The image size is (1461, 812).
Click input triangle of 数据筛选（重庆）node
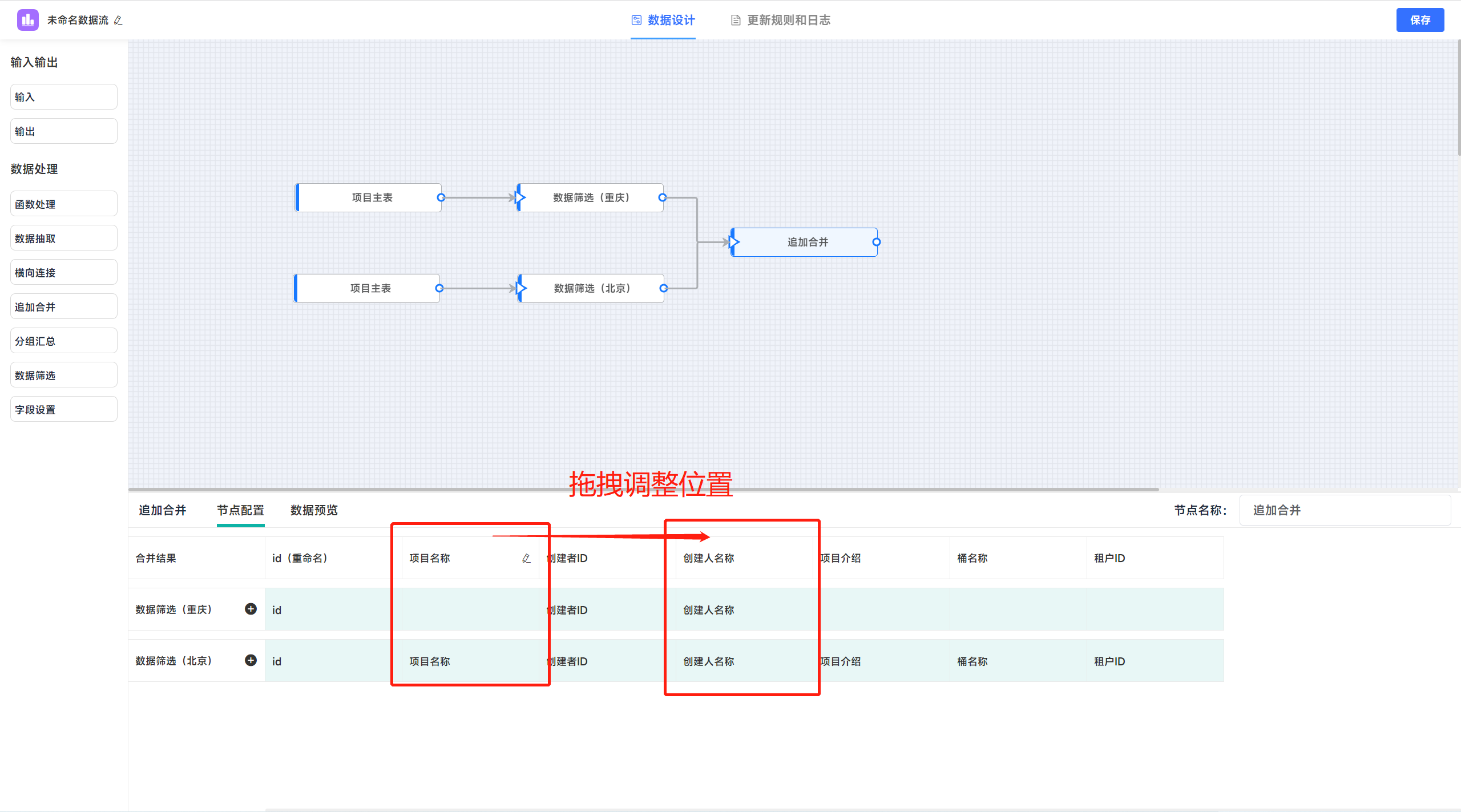520,197
